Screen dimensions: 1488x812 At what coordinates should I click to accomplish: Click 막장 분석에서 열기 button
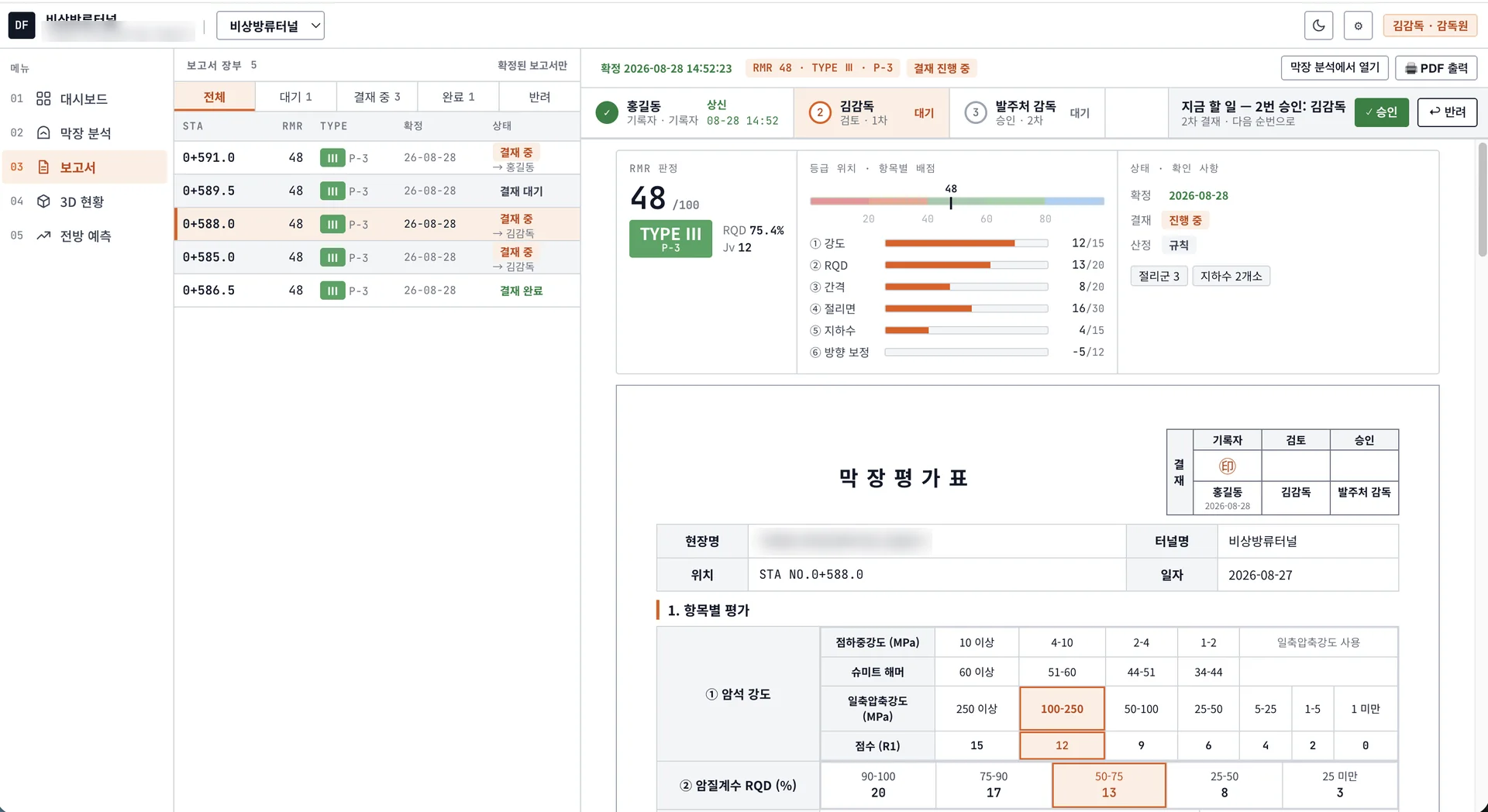(x=1334, y=67)
